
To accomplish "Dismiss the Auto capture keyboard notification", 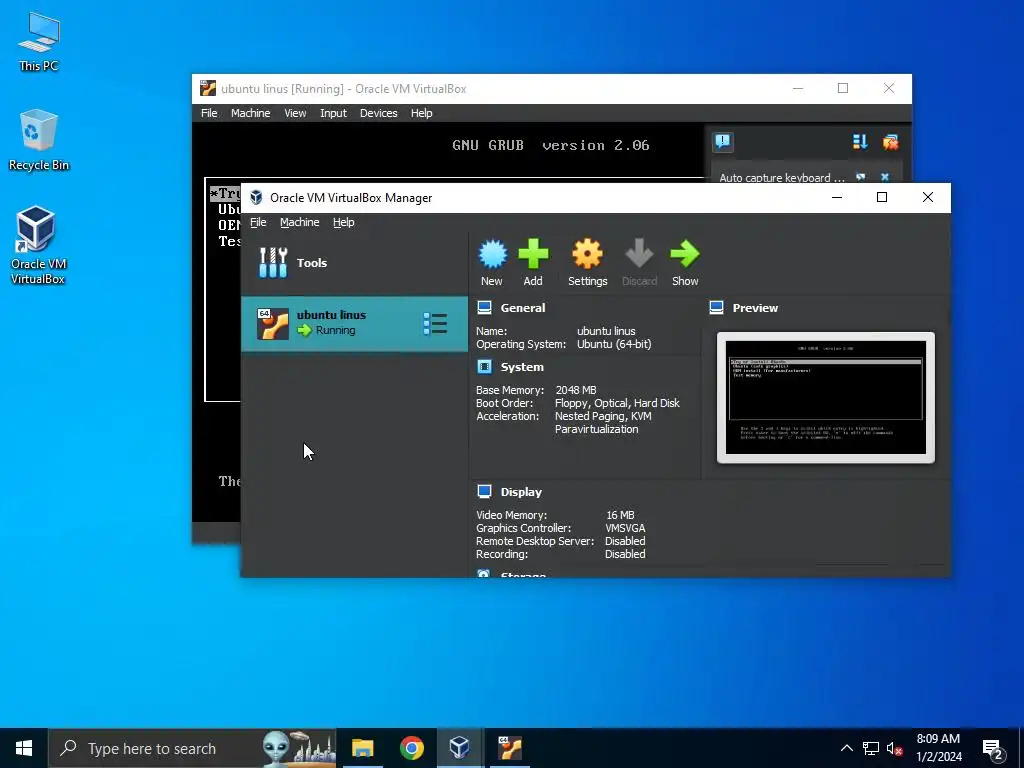I will point(885,177).
